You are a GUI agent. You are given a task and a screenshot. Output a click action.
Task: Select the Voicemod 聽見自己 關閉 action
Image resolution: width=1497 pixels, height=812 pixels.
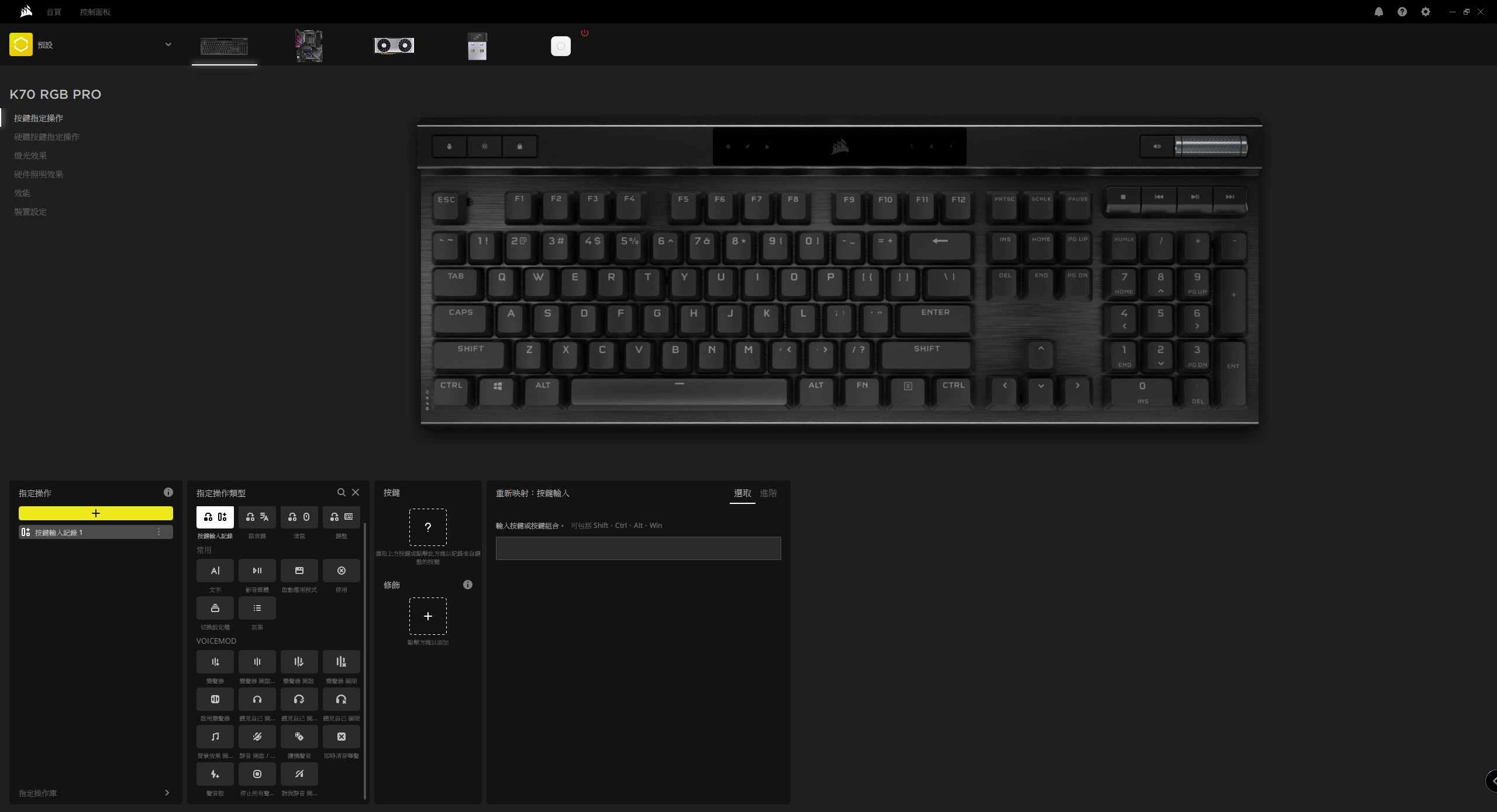click(341, 699)
